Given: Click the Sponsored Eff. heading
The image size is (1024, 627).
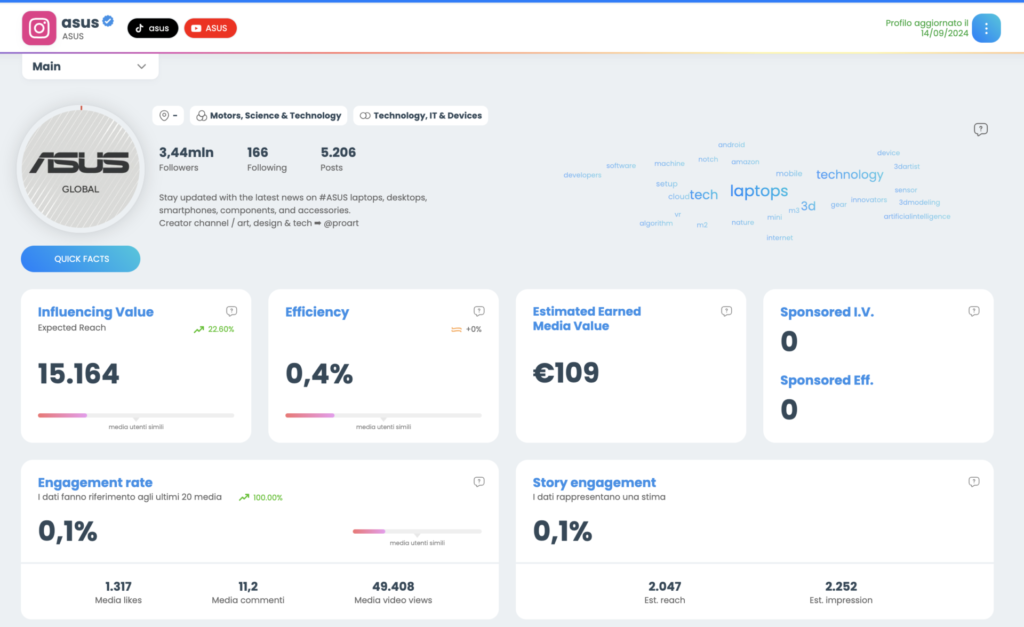Looking at the screenshot, I should [x=826, y=380].
